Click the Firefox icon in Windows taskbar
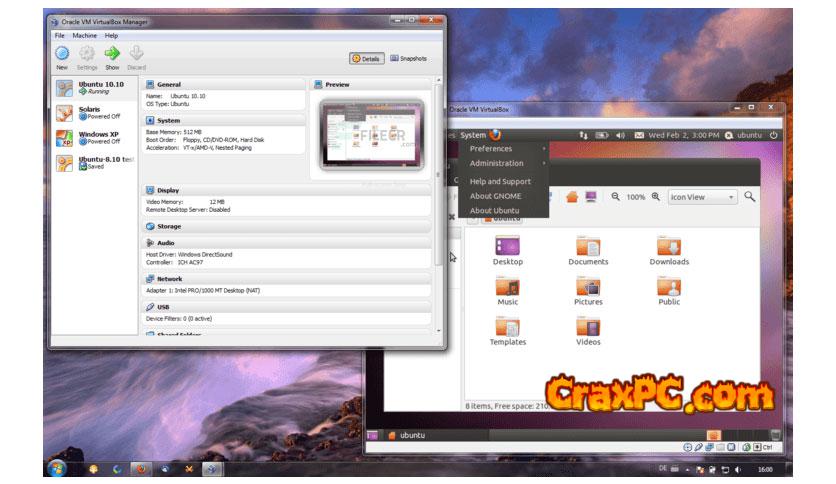836x484 pixels. [x=141, y=469]
